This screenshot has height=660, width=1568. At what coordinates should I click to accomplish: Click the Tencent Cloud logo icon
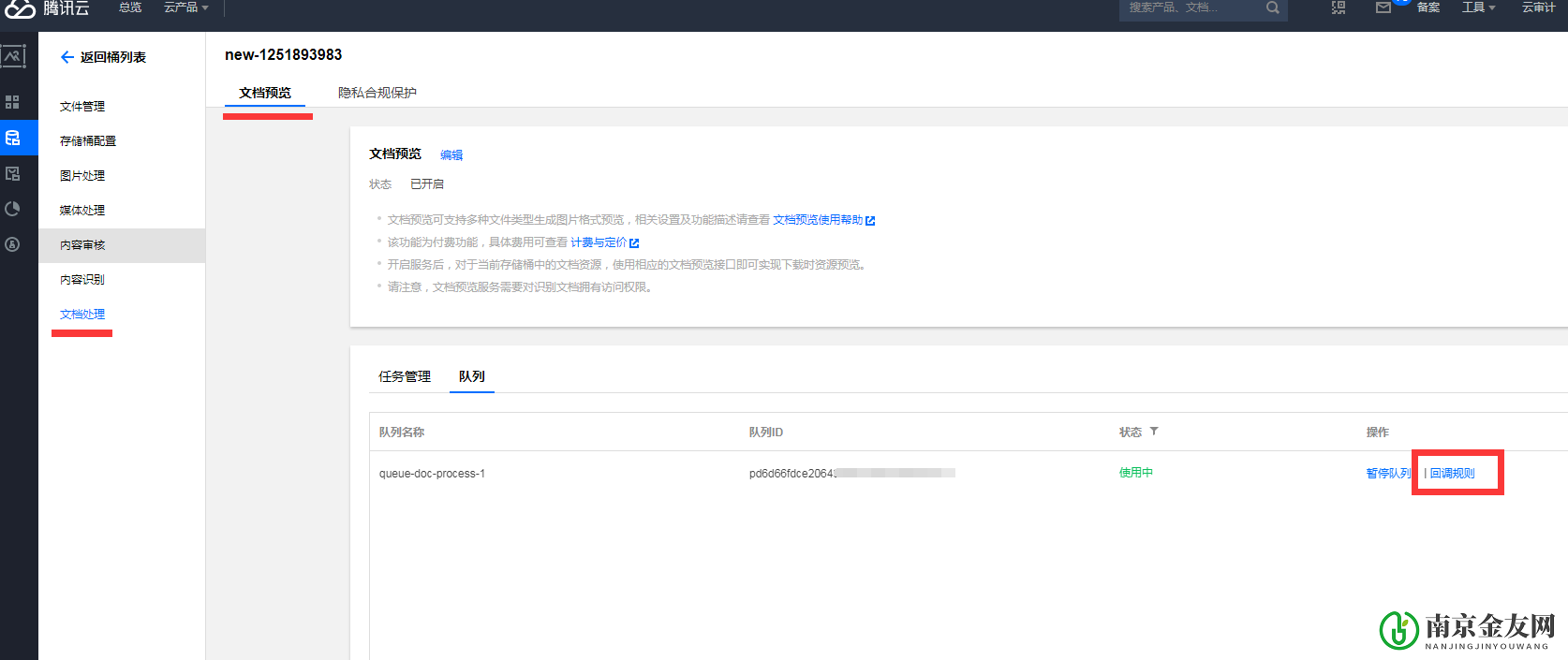click(x=20, y=8)
